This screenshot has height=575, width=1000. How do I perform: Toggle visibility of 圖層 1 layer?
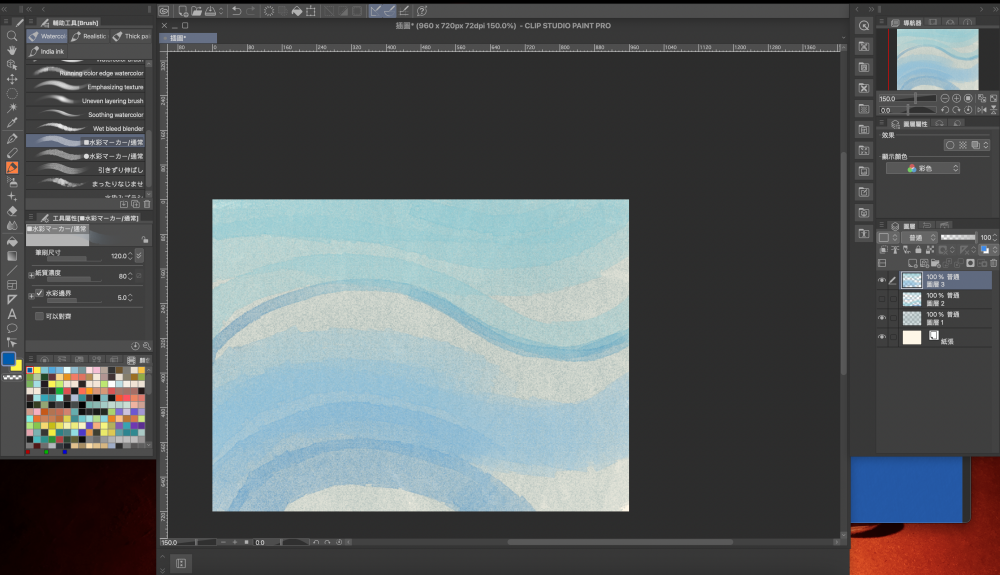tap(882, 317)
